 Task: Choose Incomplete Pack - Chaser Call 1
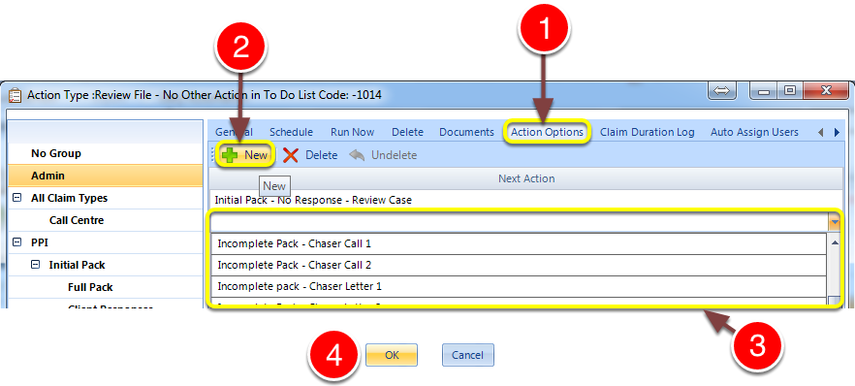tap(519, 244)
